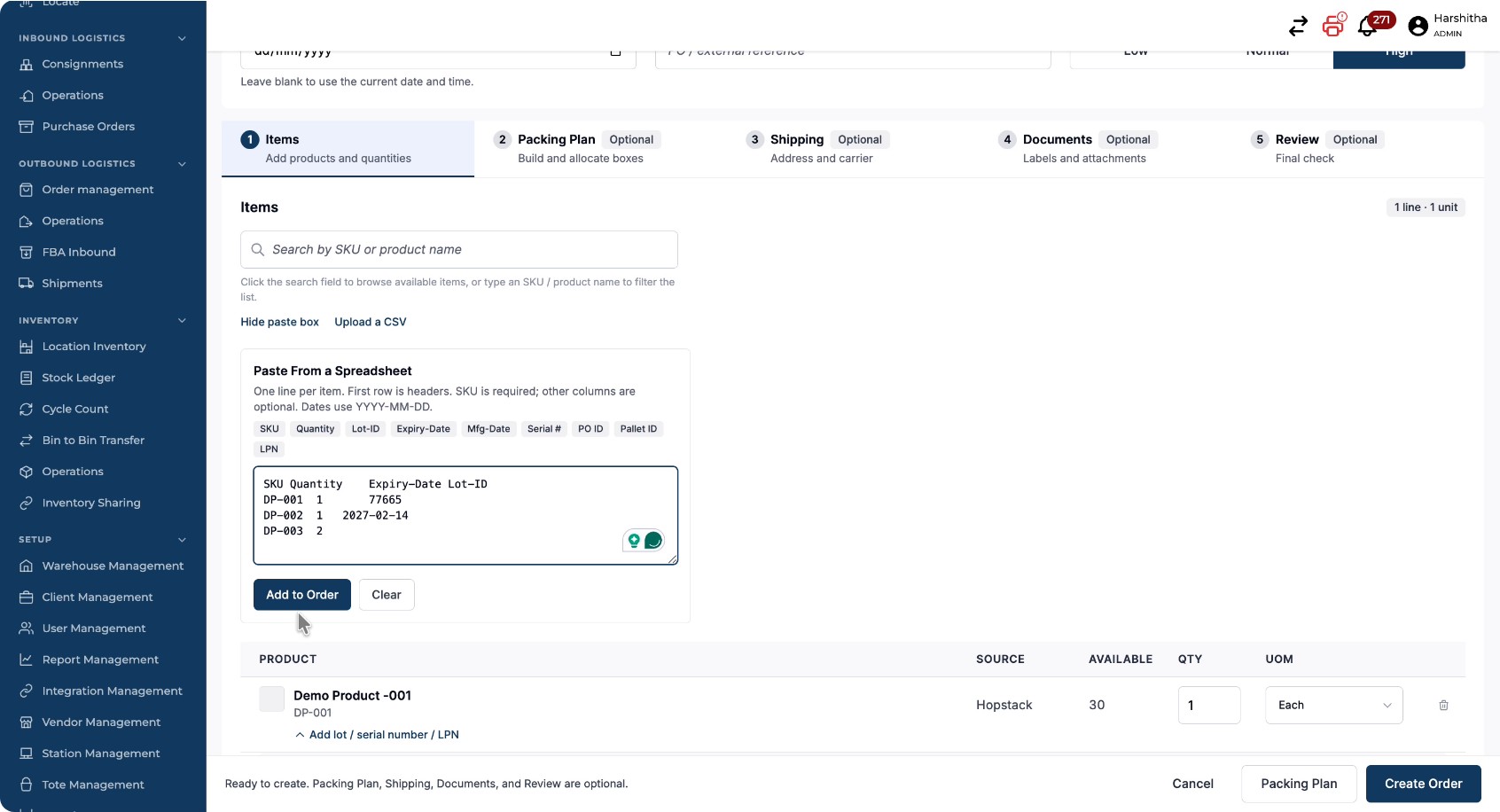
Task: Click the footer Packing Plan button
Action: pyautogui.click(x=1299, y=784)
